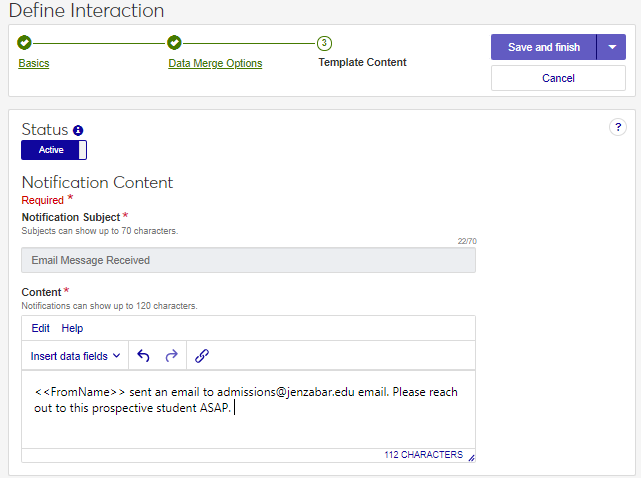Click the Basics step green checkmark
Screen dimensions: 641x478
coord(25,43)
